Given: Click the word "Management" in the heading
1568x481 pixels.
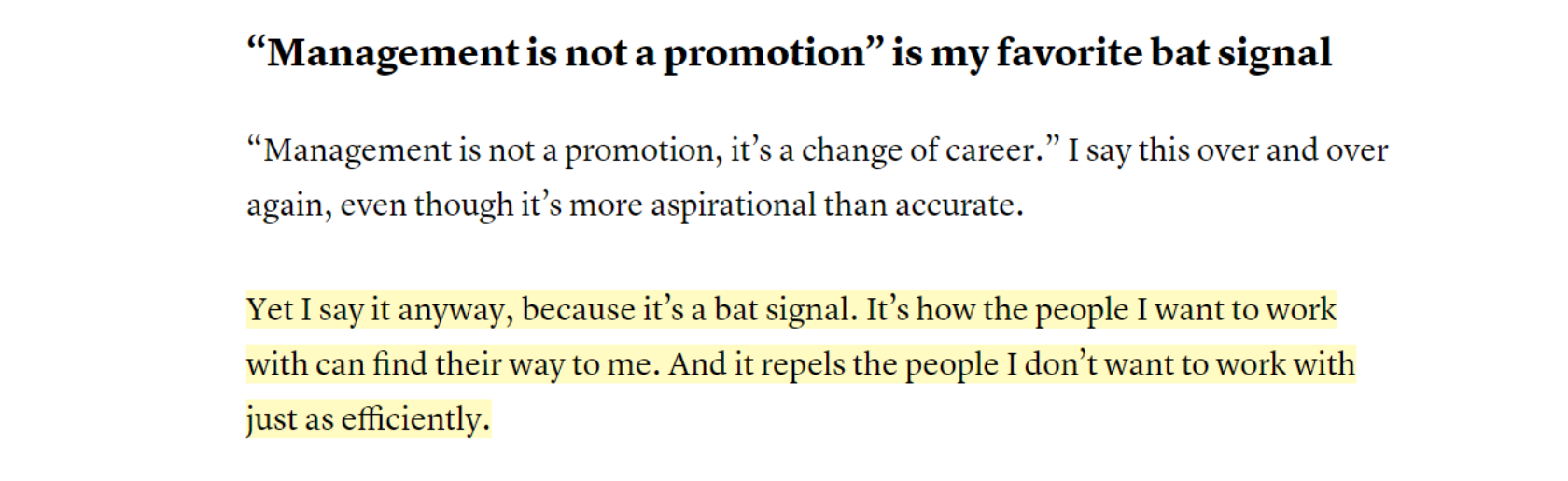Looking at the screenshot, I should (392, 54).
